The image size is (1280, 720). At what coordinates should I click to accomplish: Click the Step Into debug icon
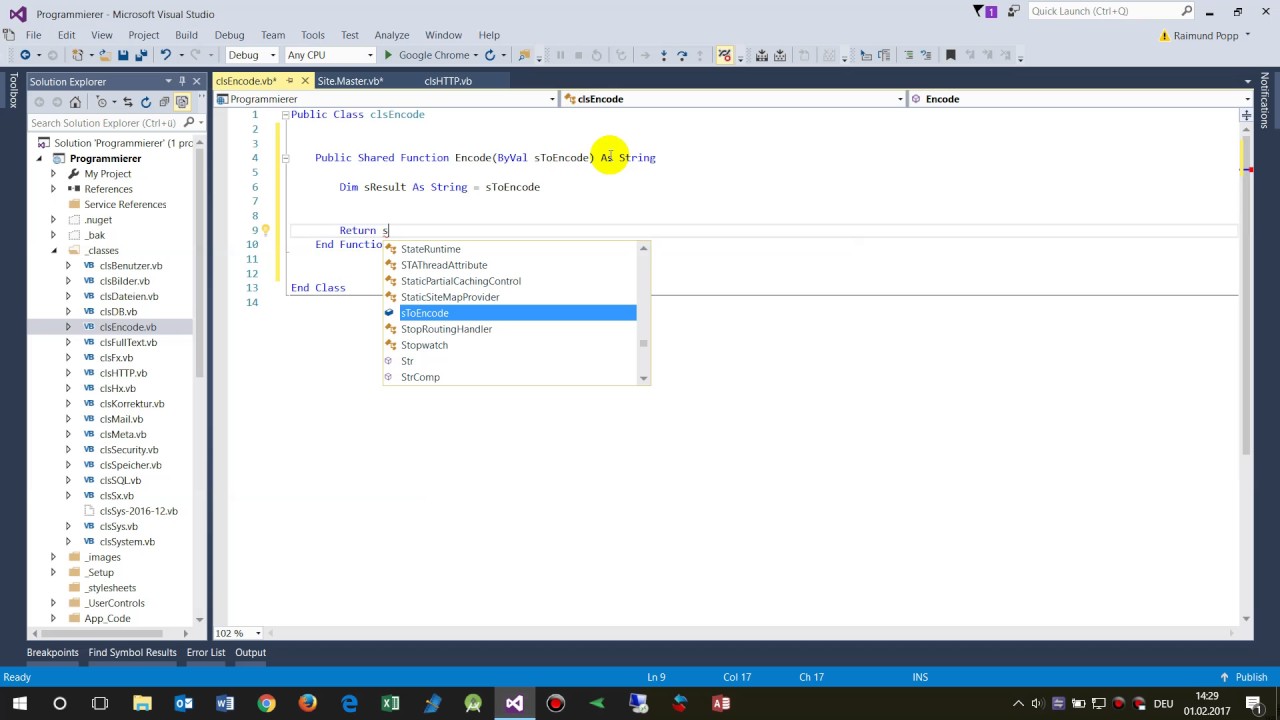point(663,55)
